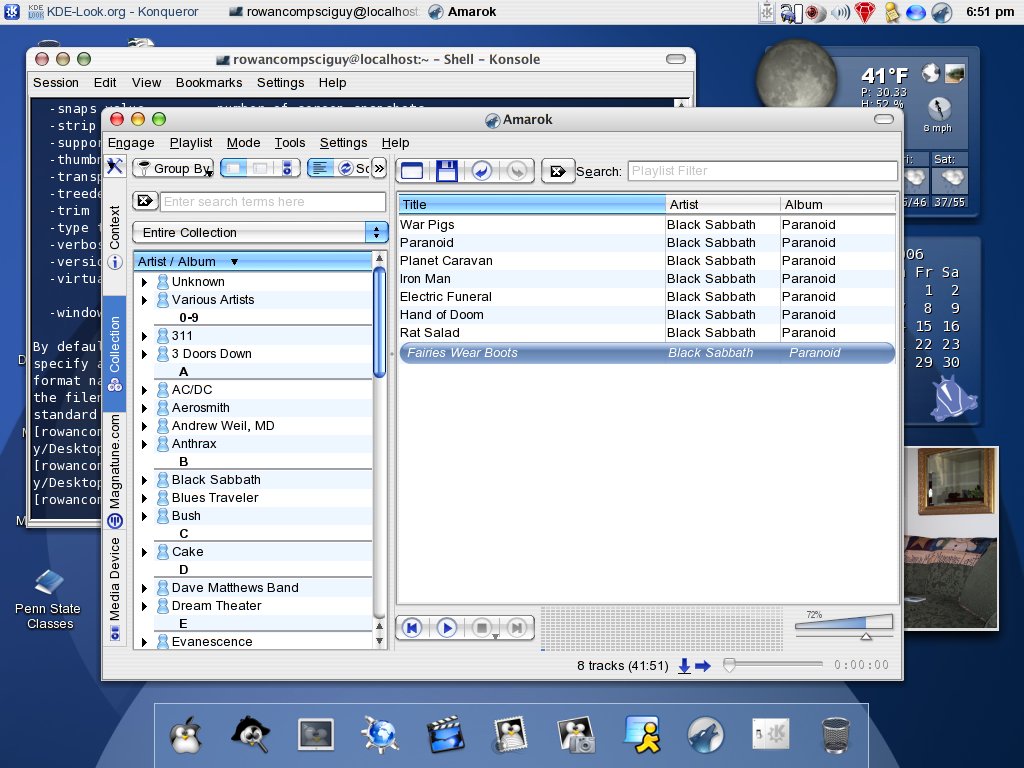Viewport: 1024px width, 768px height.
Task: Toggle the show dividers button
Action: tap(320, 168)
